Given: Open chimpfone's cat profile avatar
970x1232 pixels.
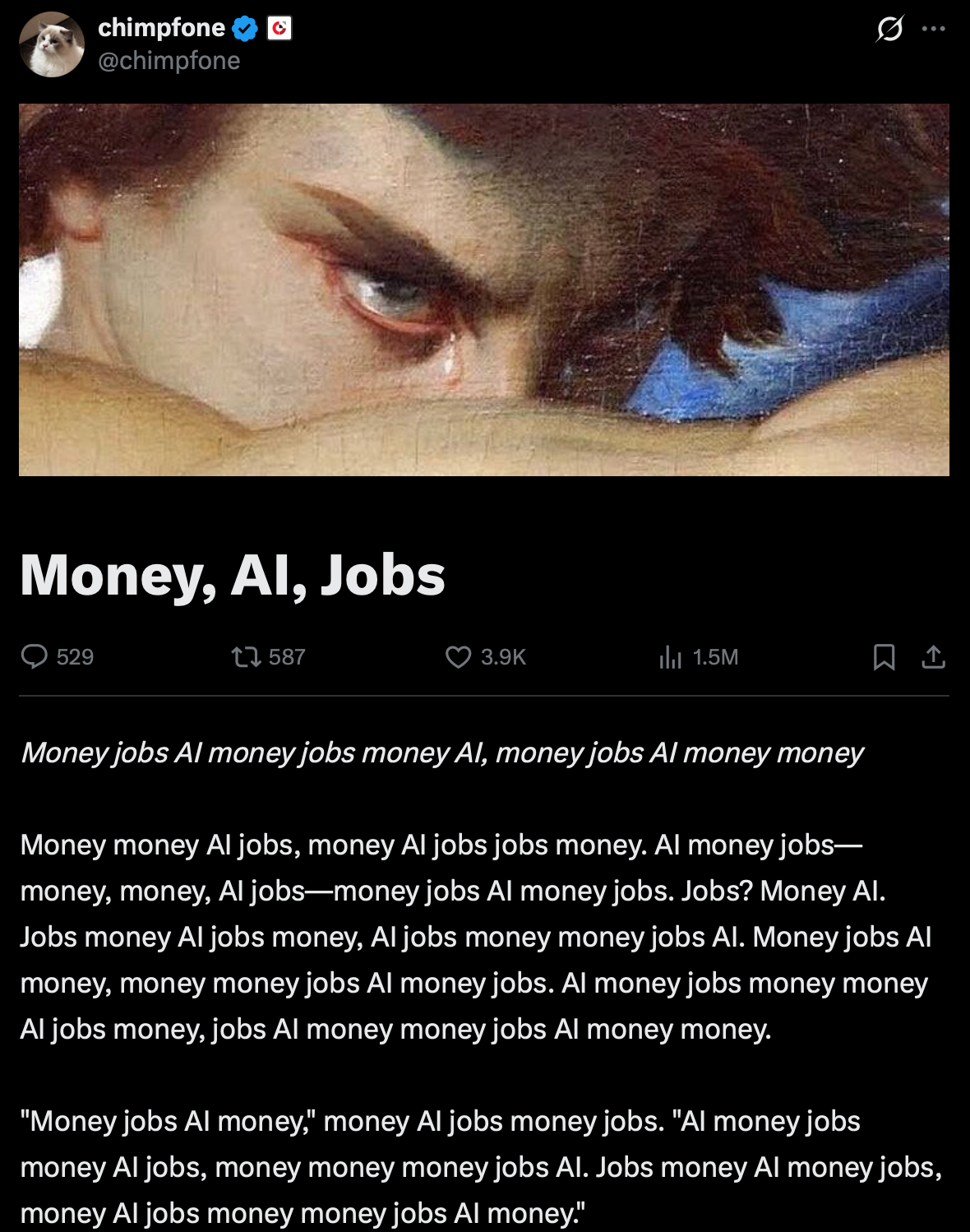Looking at the screenshot, I should tap(52, 44).
